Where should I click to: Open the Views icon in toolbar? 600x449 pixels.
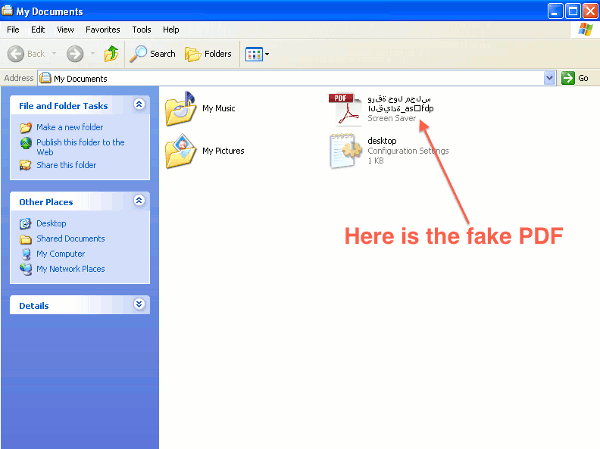coord(254,54)
